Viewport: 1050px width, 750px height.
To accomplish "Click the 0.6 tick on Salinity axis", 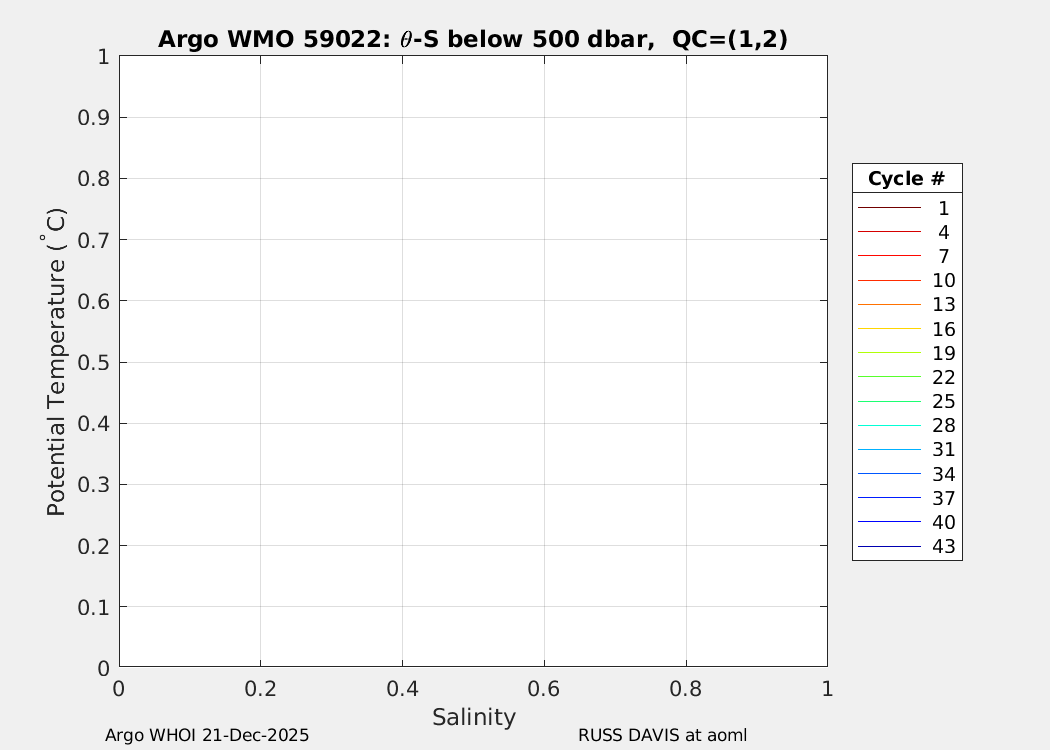I will [x=544, y=689].
